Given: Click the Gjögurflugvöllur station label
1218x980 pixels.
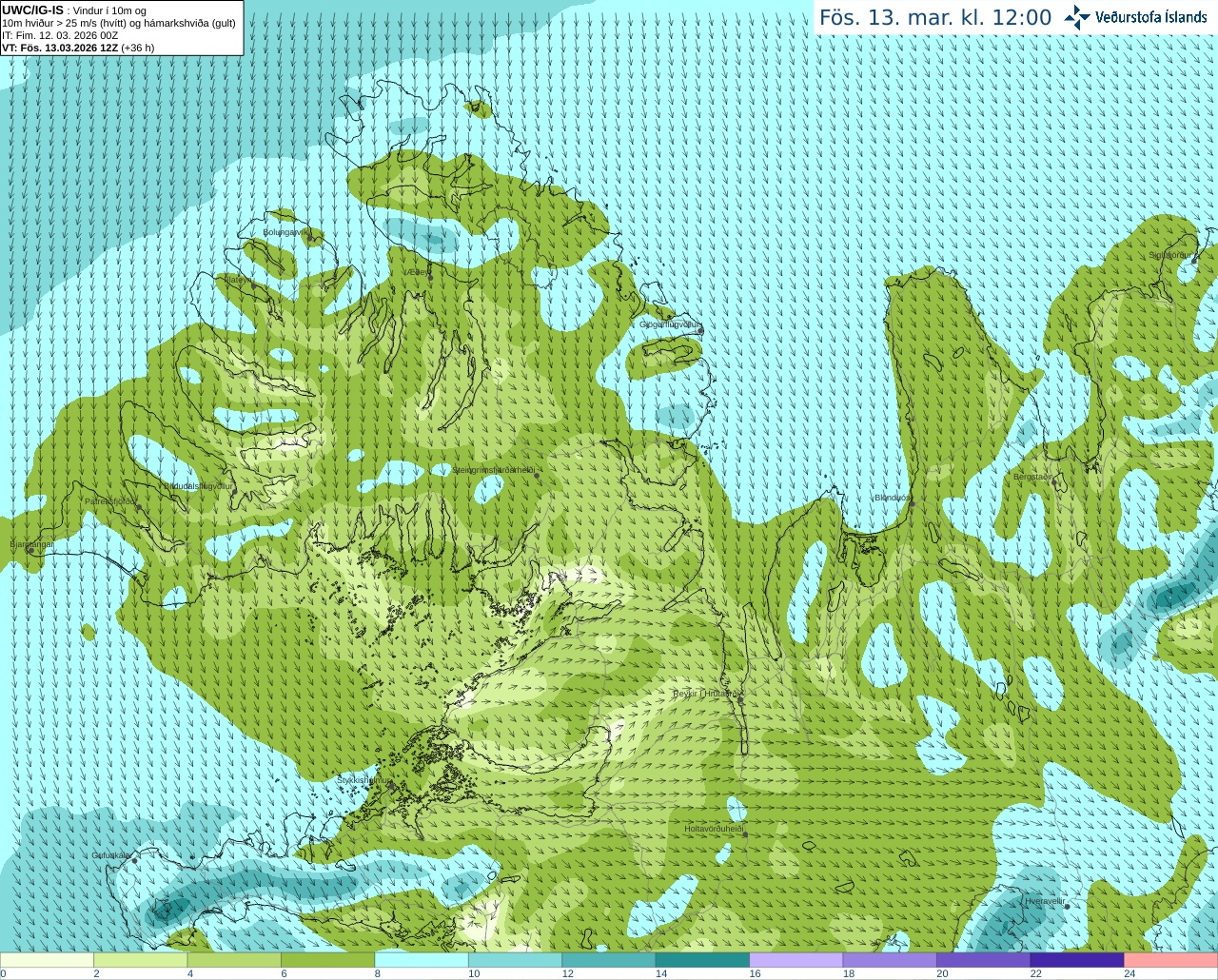Looking at the screenshot, I should tap(669, 325).
